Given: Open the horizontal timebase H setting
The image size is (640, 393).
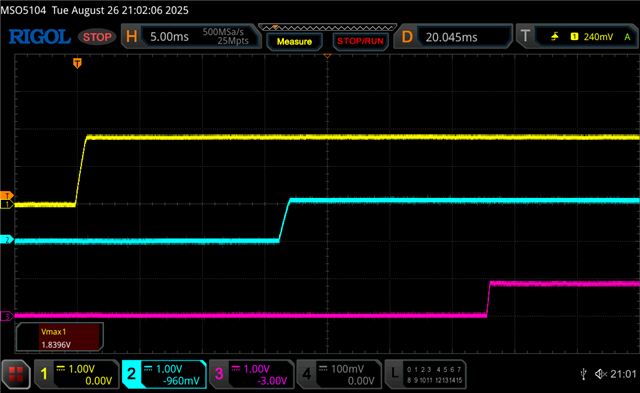Looking at the screenshot, I should (x=131, y=37).
